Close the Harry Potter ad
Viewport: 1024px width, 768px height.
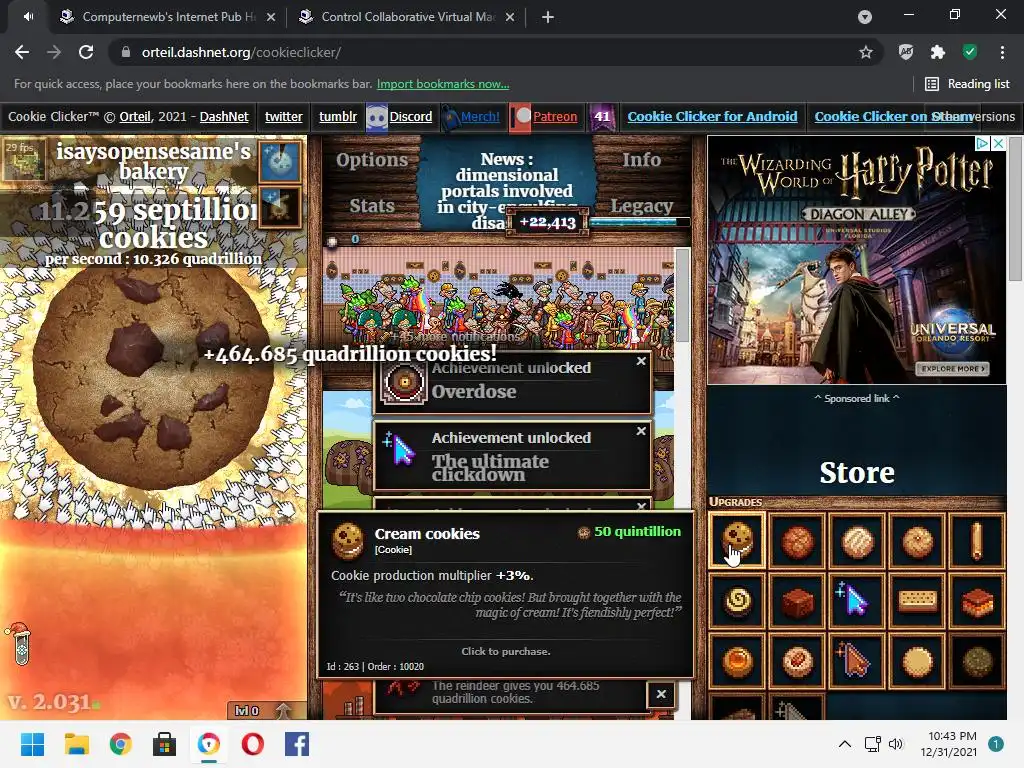point(998,143)
